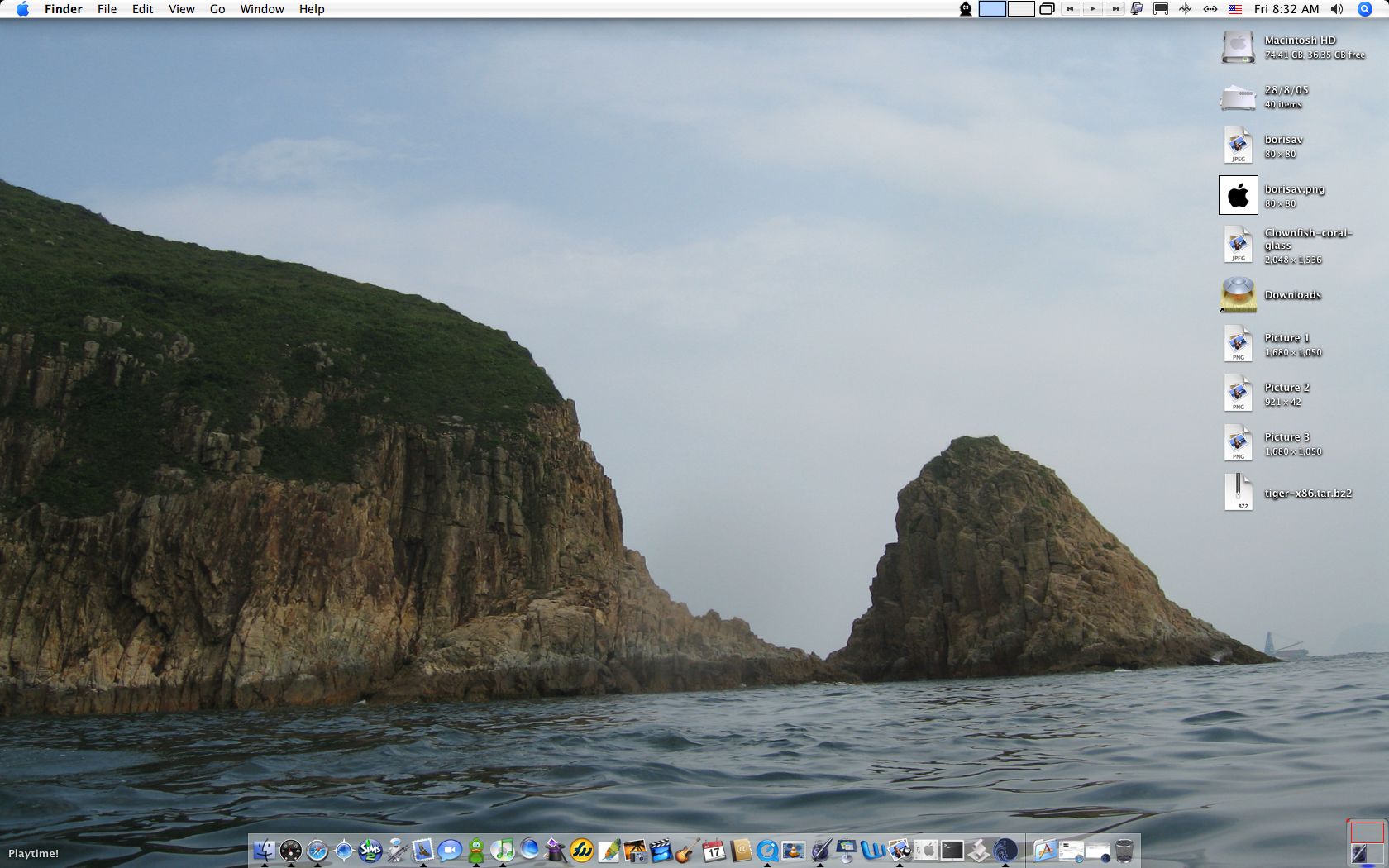The height and width of the screenshot is (868, 1389).
Task: Launch Dashboard from the Dock
Action: point(290,850)
